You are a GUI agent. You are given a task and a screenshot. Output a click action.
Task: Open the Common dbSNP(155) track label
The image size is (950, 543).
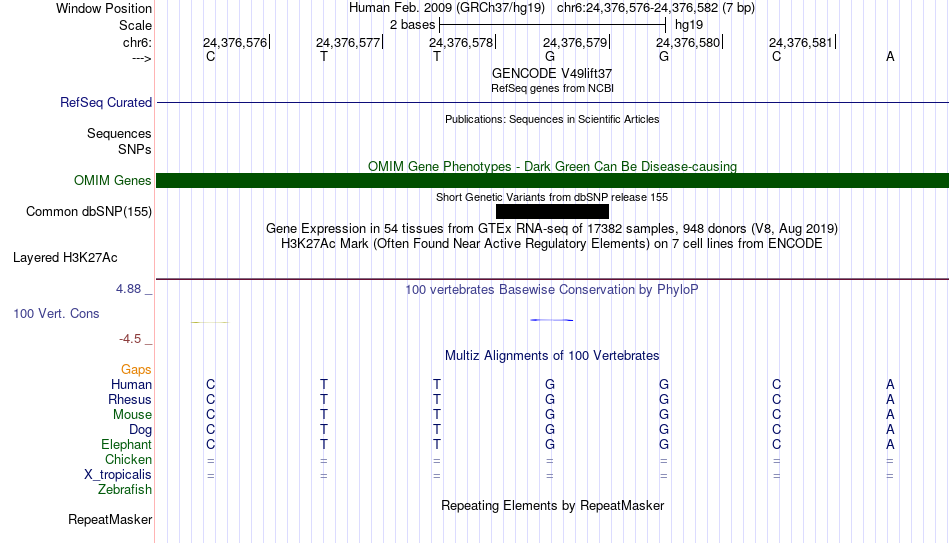point(89,212)
